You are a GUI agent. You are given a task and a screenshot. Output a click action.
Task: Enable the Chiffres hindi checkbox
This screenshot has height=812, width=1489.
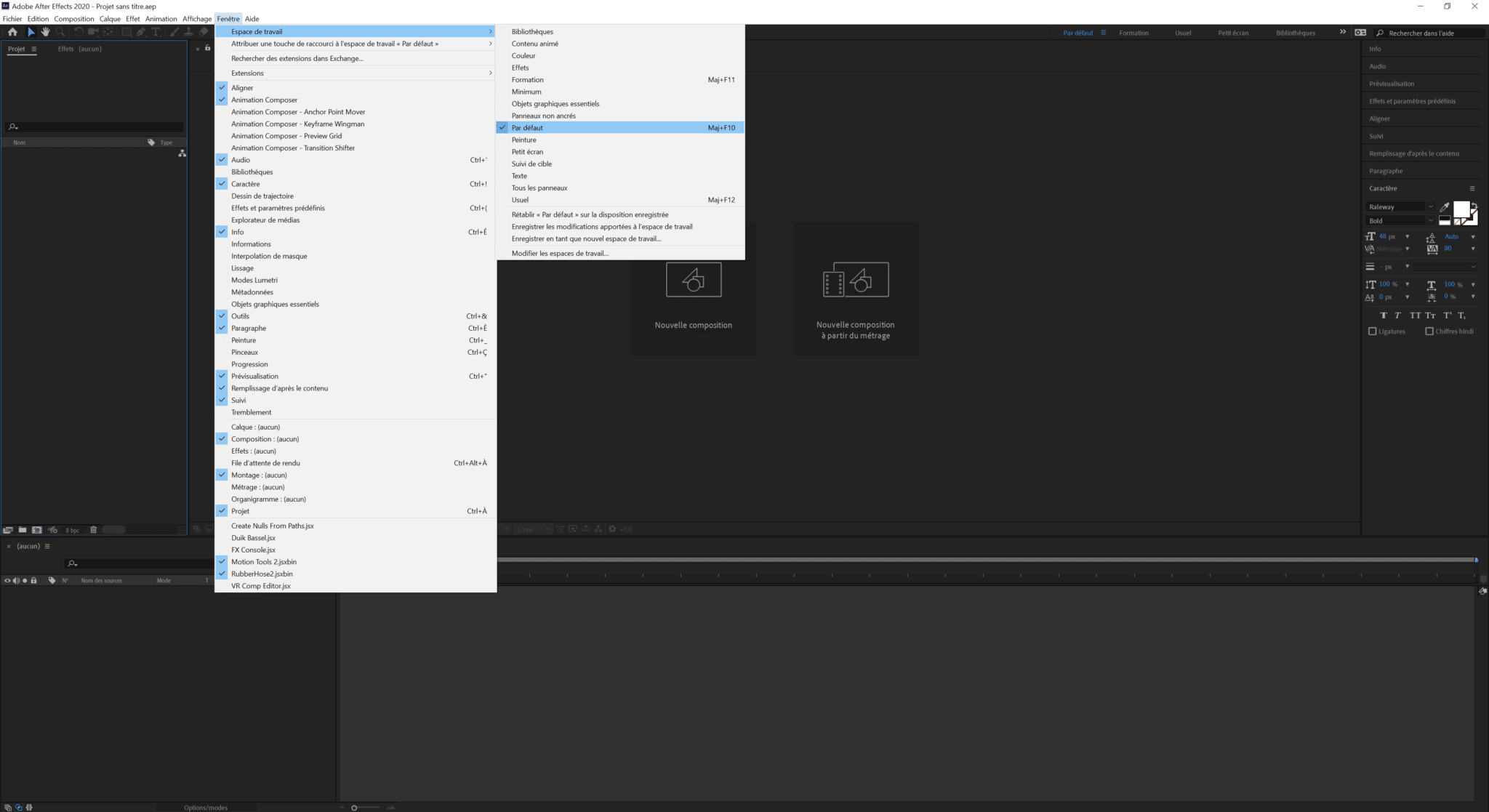point(1429,331)
